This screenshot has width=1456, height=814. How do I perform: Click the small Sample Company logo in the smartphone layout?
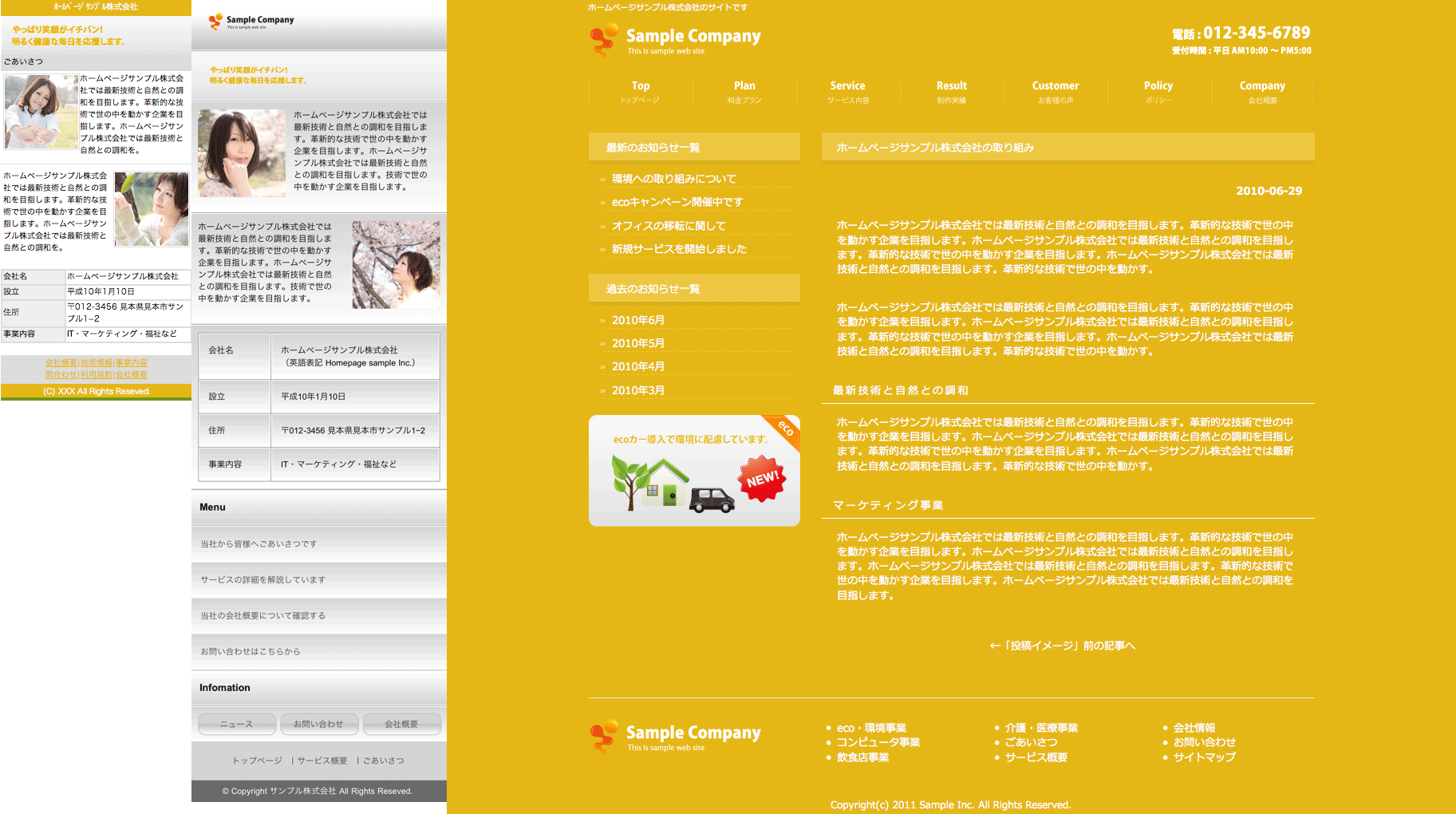[251, 22]
